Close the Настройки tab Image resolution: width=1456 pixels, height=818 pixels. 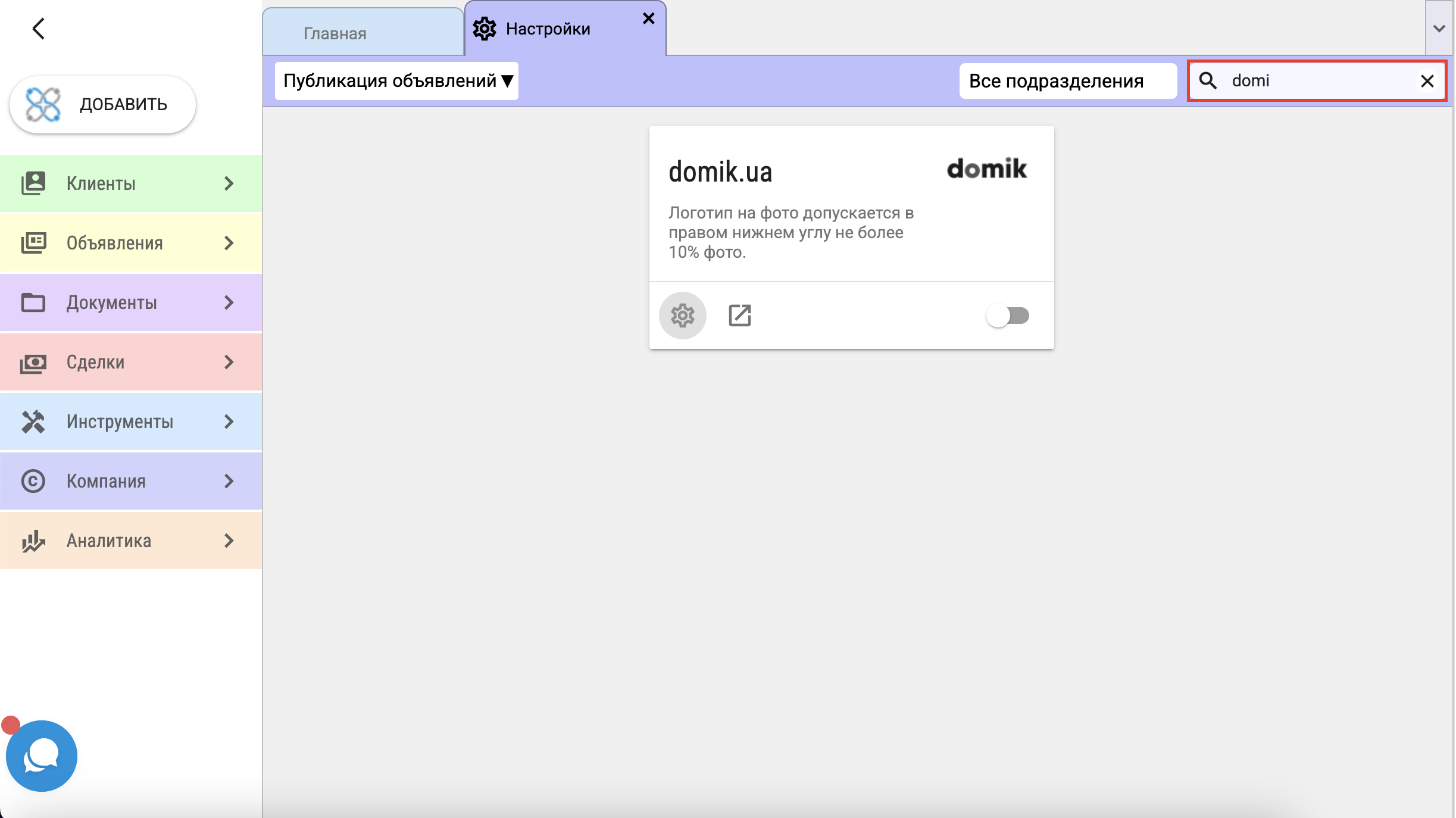(x=649, y=18)
